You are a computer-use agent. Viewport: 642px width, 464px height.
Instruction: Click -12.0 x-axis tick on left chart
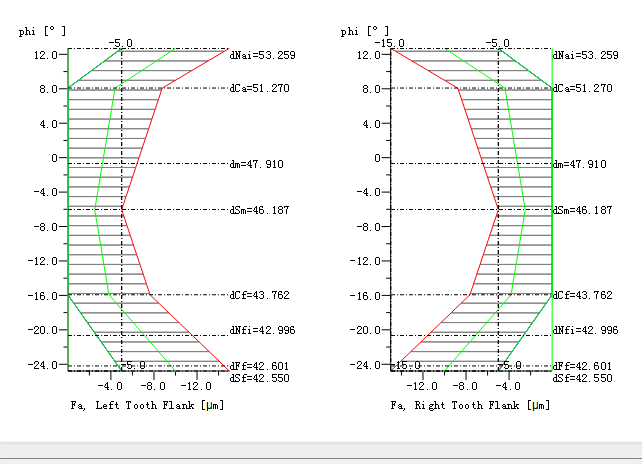coord(197,386)
